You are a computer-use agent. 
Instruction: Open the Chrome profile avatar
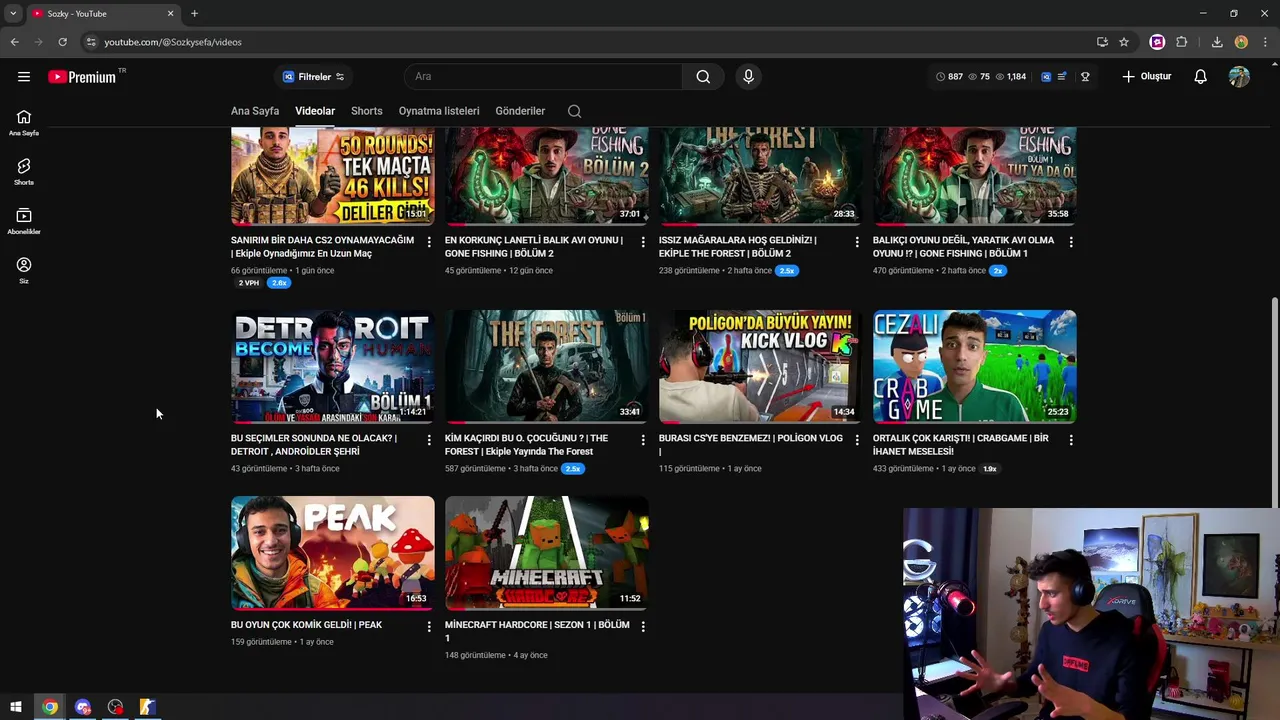1241,42
